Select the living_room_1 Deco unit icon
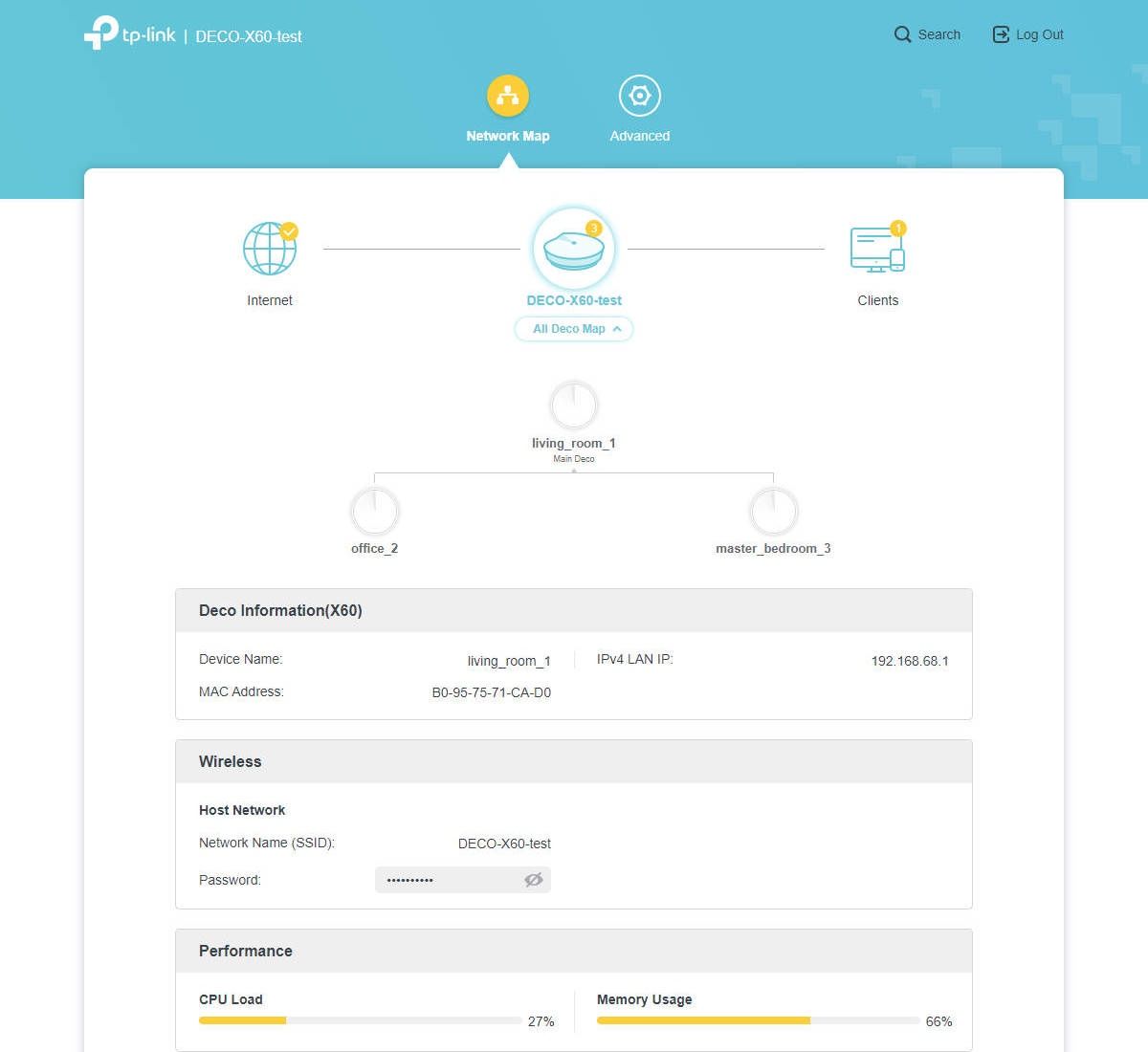This screenshot has width=1148, height=1052. tap(574, 405)
